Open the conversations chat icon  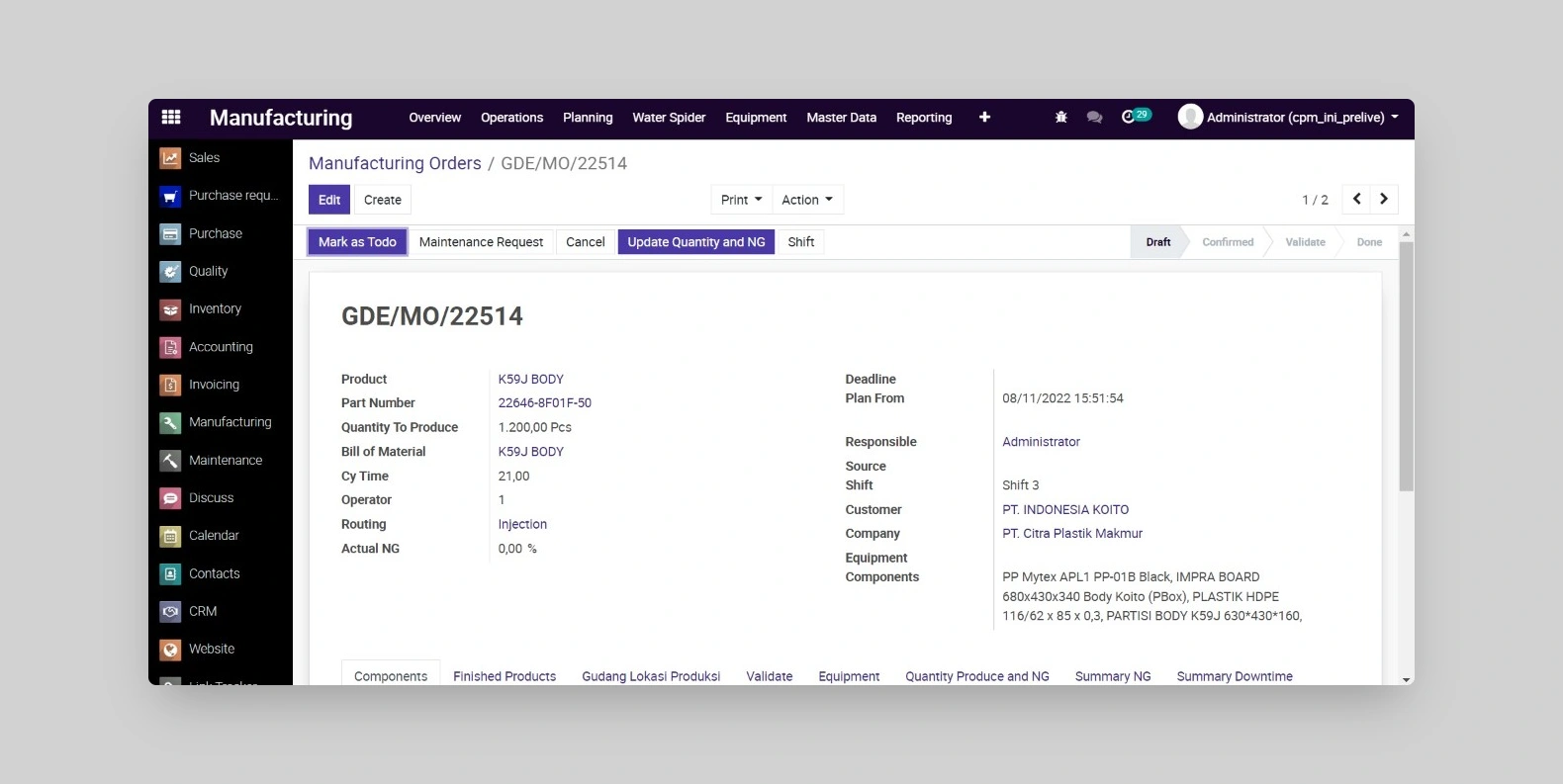click(1094, 117)
